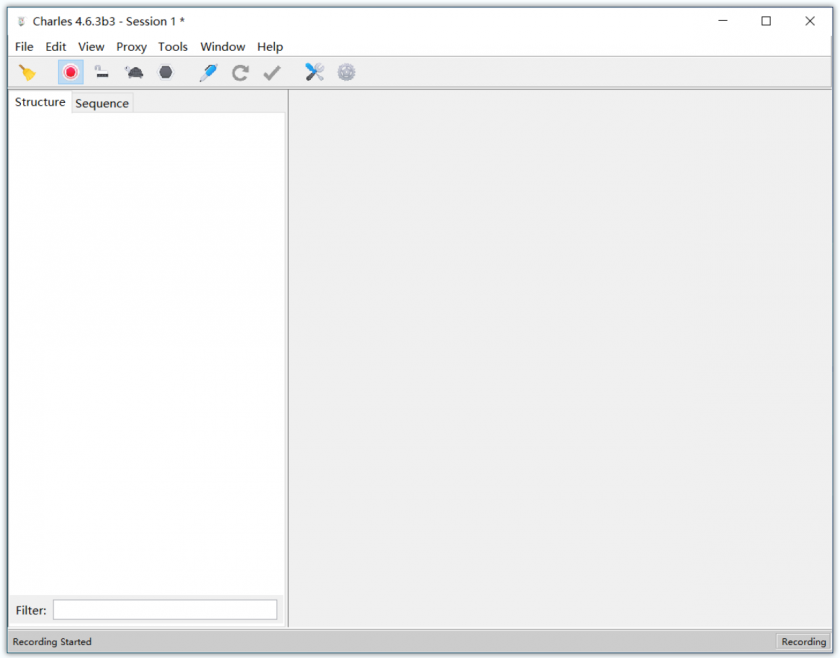Viewport: 840px width, 658px height.
Task: Clear the current session with the broom icon
Action: (x=27, y=72)
